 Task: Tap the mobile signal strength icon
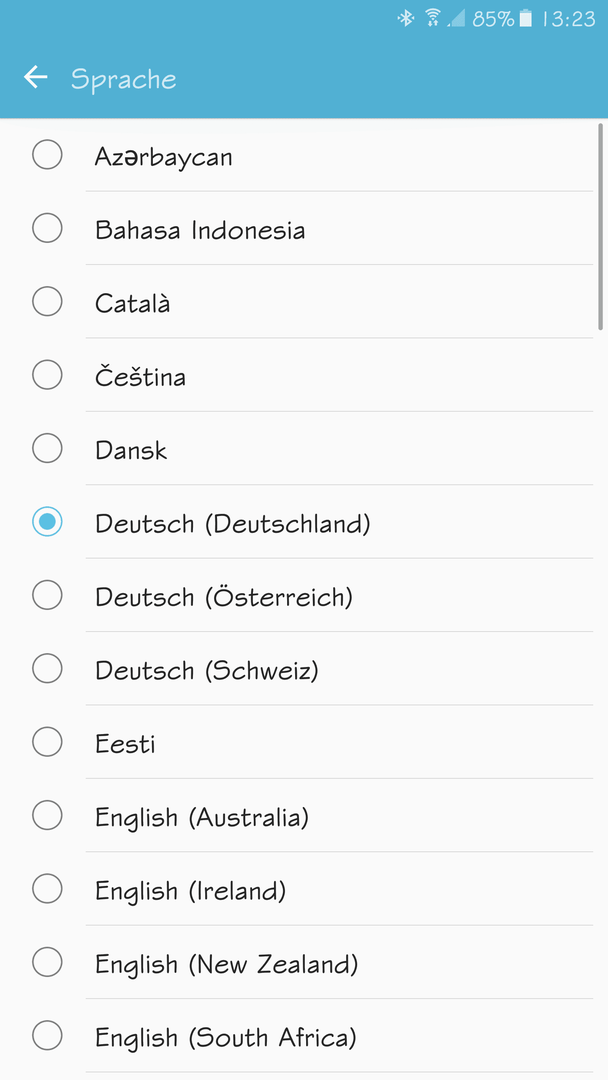click(x=456, y=19)
